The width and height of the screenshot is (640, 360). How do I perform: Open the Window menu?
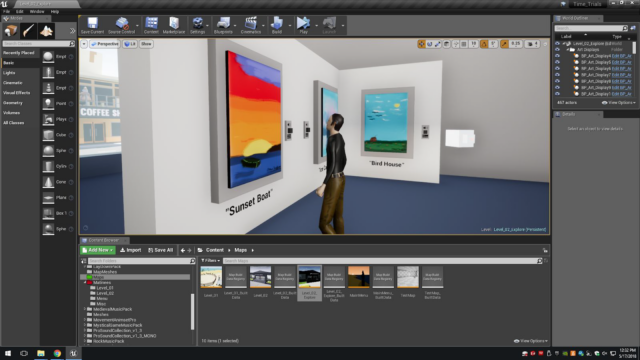tap(37, 11)
